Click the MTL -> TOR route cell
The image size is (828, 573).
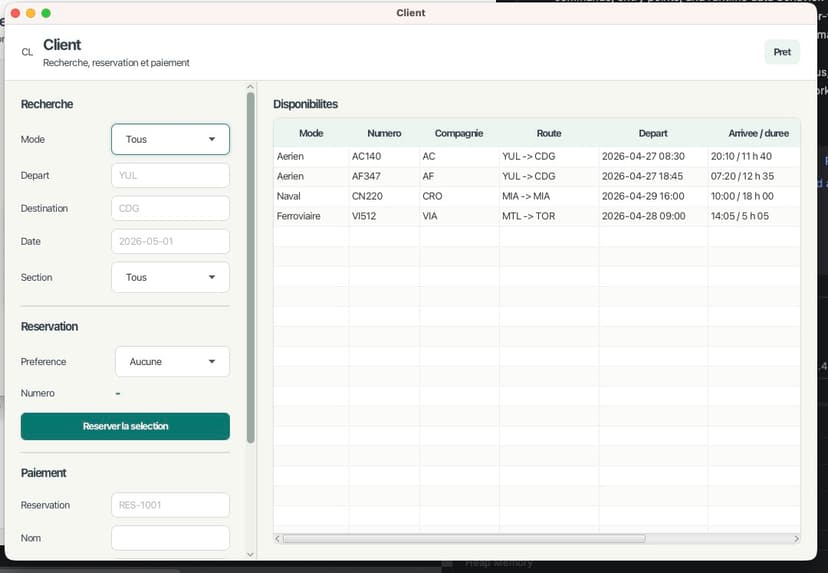(549, 216)
